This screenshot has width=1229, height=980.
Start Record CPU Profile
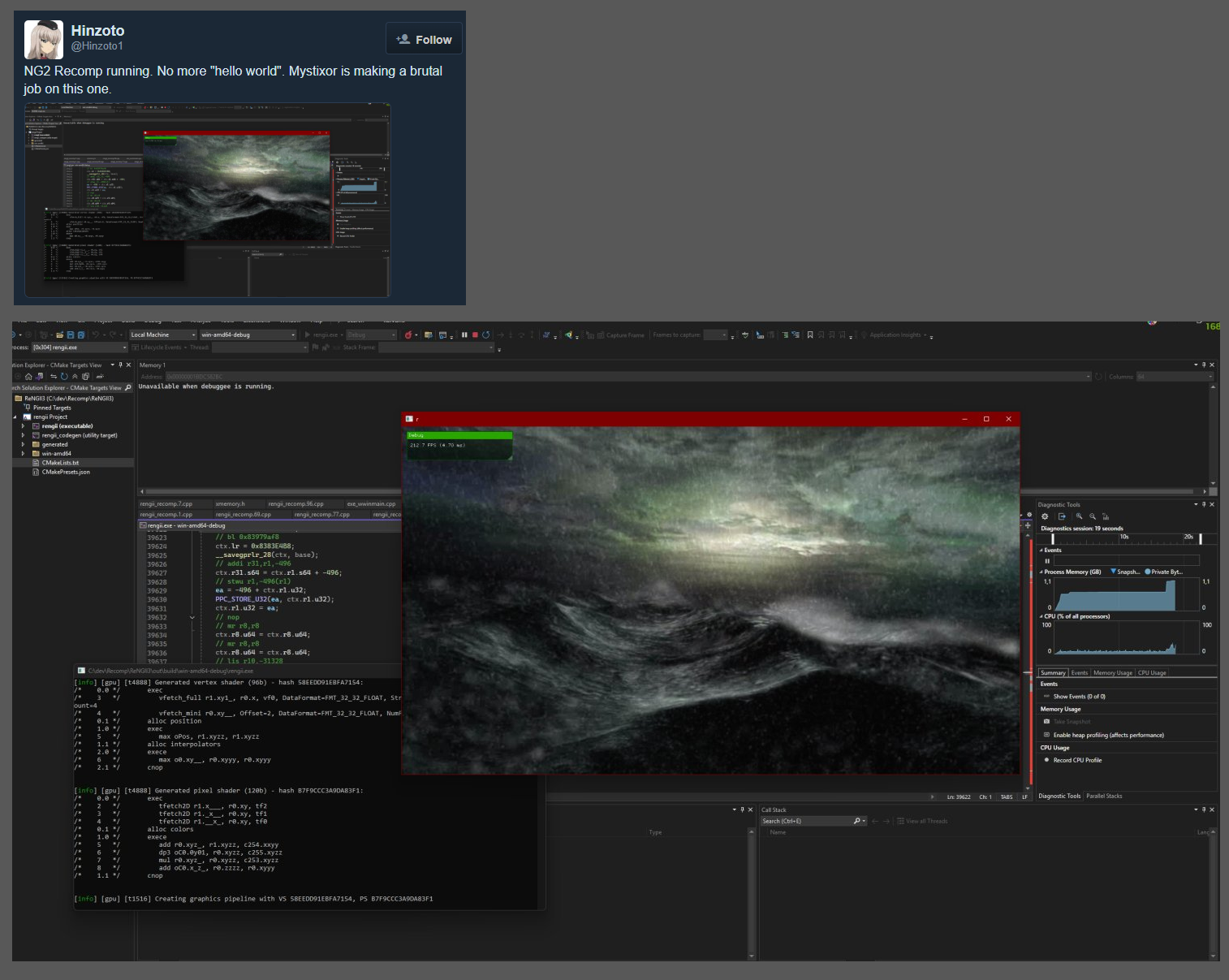(1076, 760)
